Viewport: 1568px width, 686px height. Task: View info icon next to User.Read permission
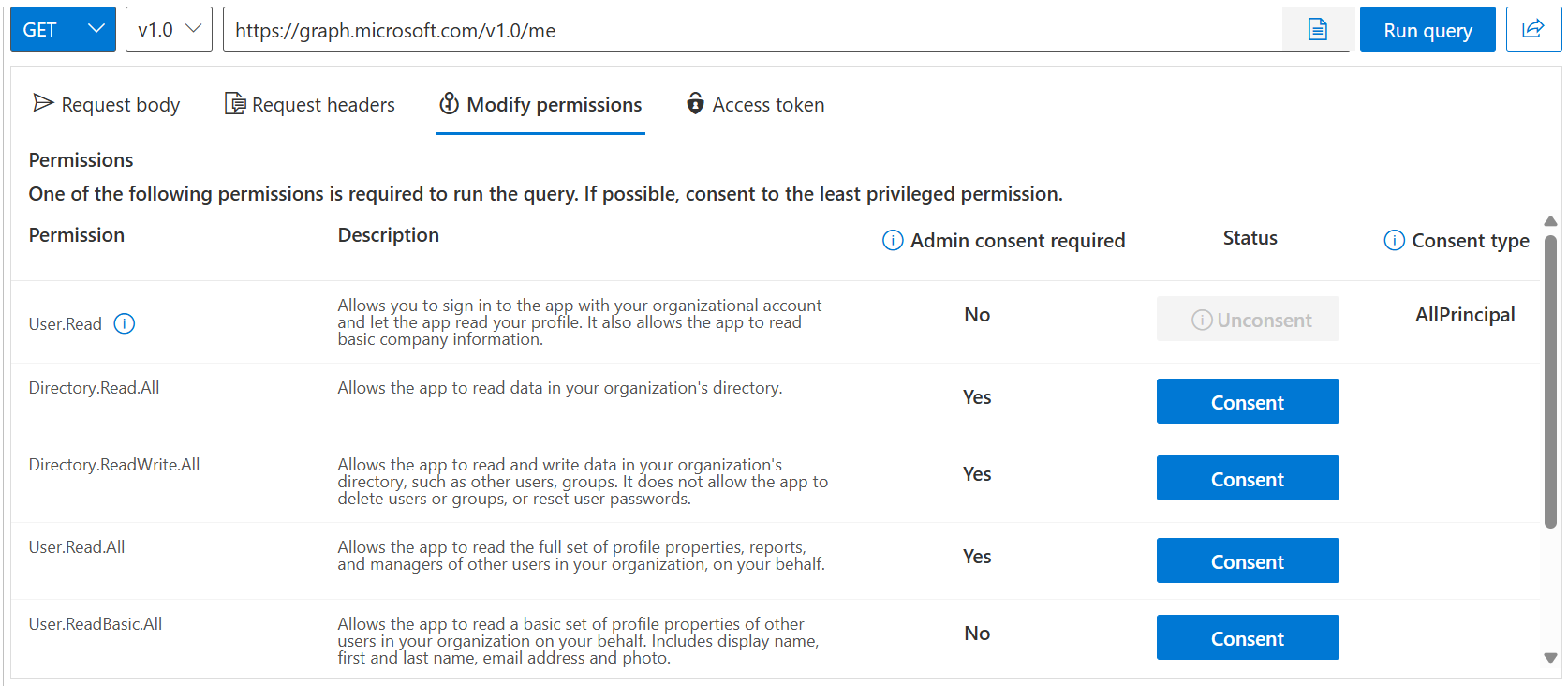(124, 323)
